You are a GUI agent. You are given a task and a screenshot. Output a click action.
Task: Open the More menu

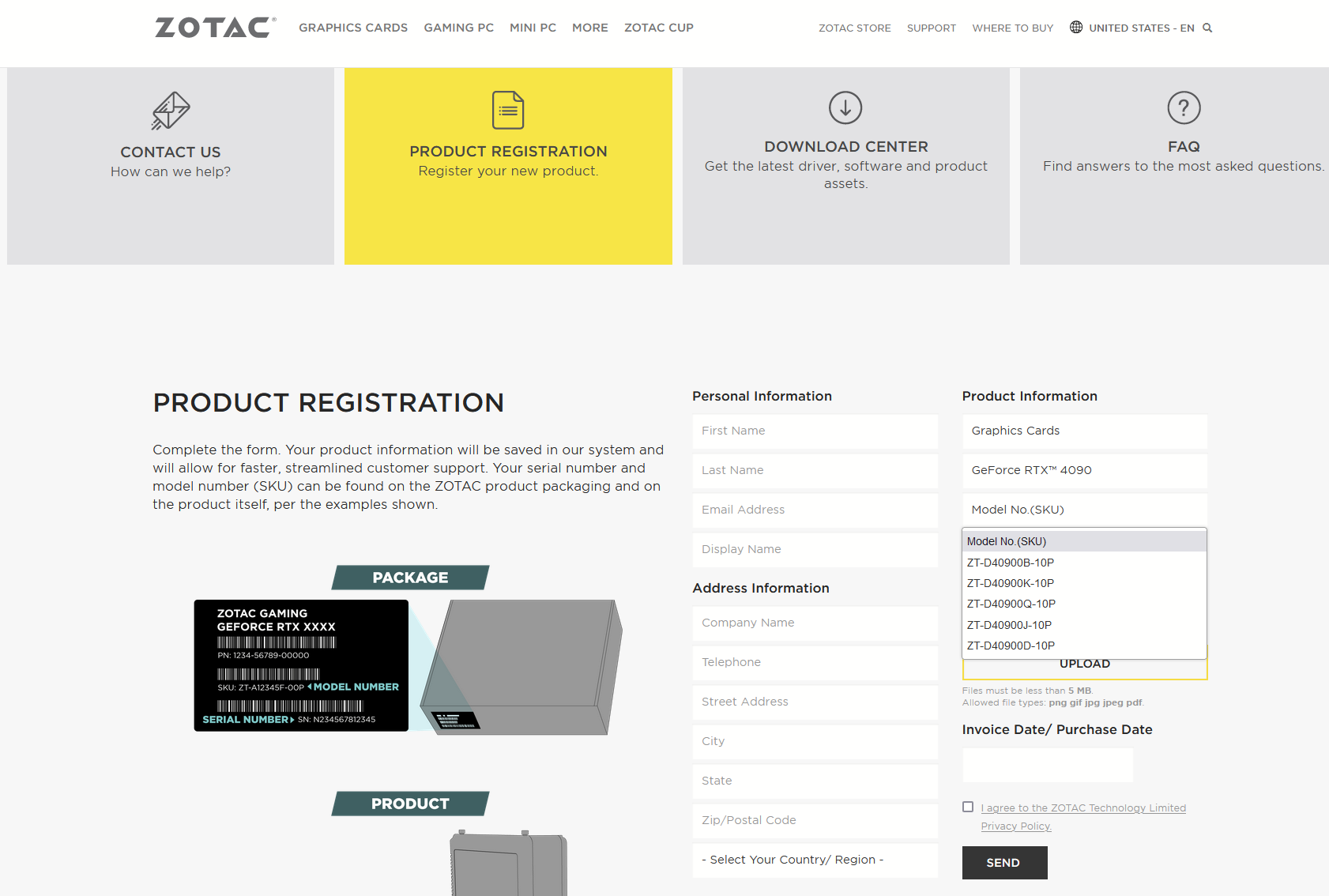pos(590,28)
